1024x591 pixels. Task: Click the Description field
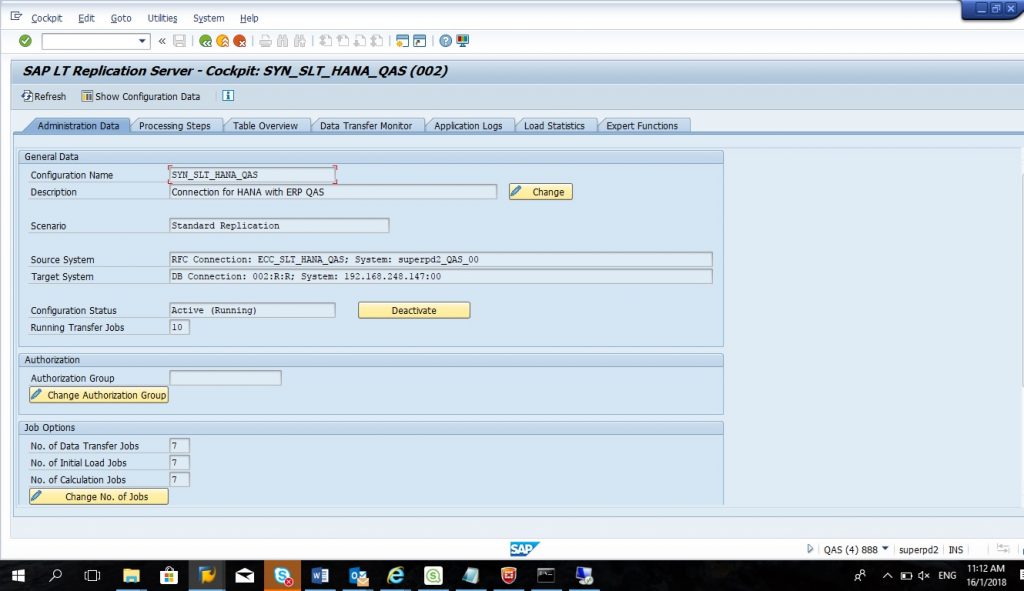[333, 192]
